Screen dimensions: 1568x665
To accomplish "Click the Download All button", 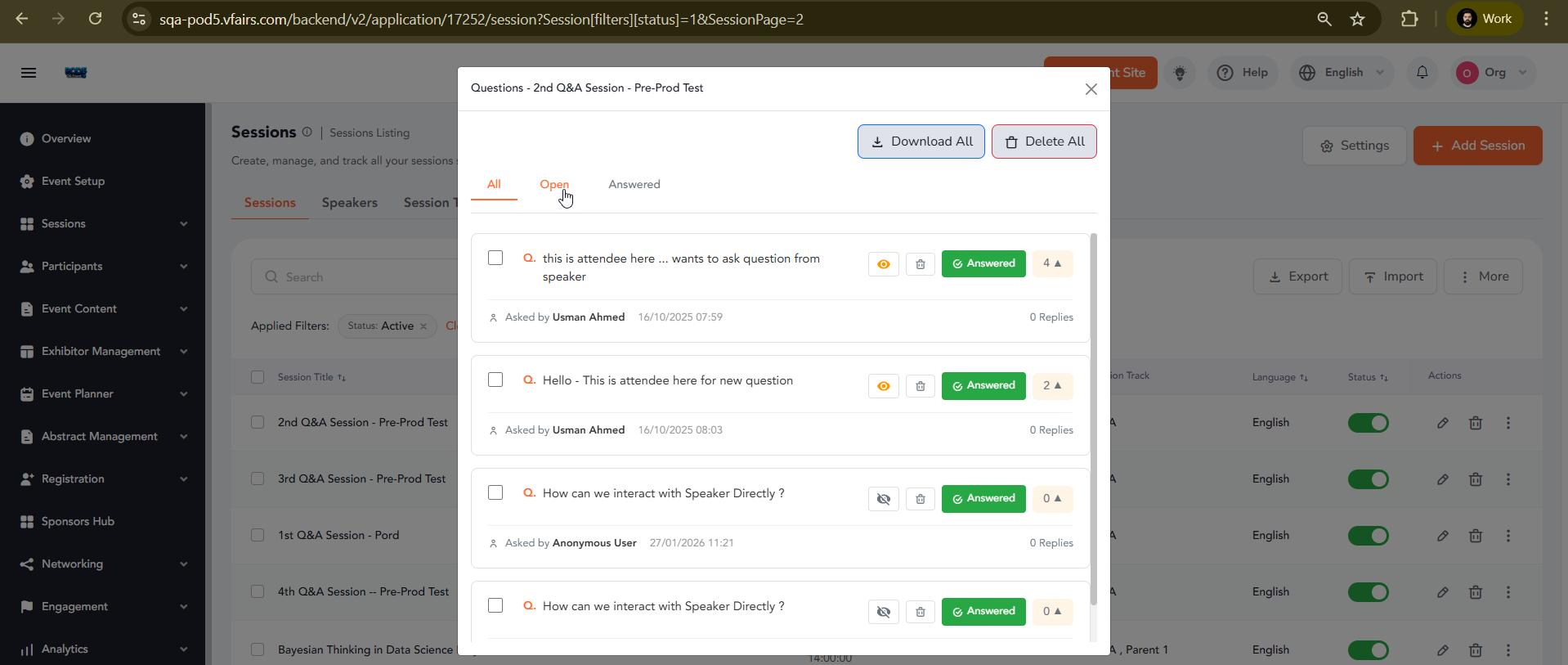I will point(921,142).
